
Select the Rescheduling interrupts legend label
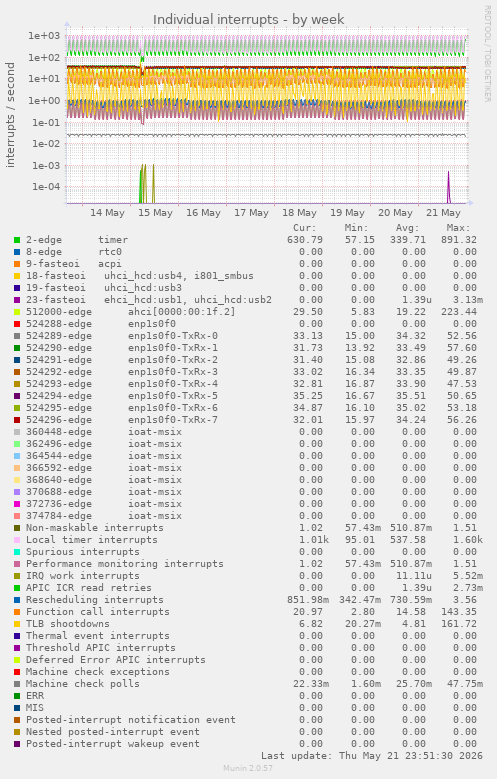pyautogui.click(x=94, y=600)
